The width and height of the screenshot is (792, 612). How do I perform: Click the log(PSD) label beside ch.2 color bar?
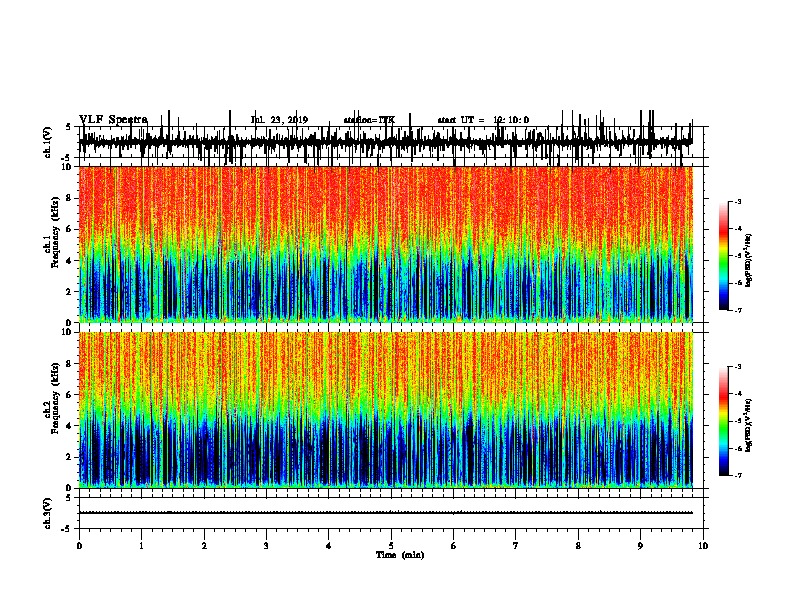click(748, 426)
